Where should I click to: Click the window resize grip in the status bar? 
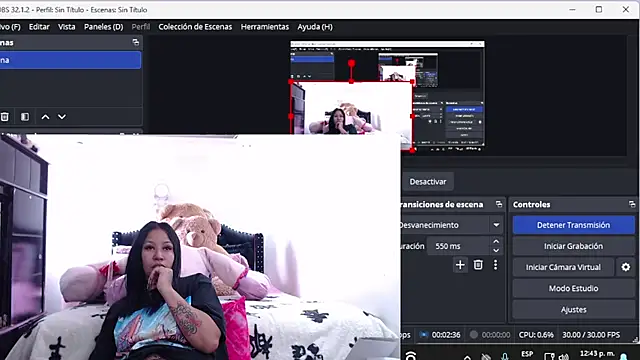click(x=635, y=339)
